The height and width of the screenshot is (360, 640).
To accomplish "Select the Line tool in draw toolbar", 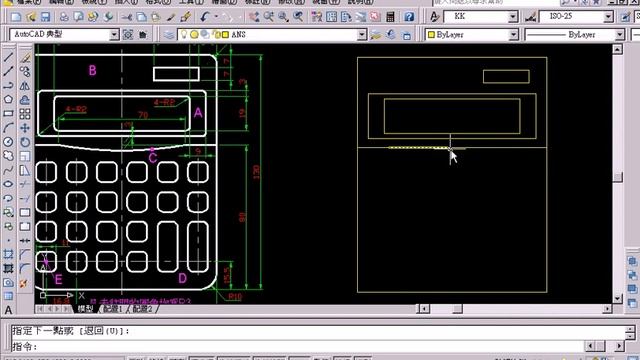I will point(8,57).
